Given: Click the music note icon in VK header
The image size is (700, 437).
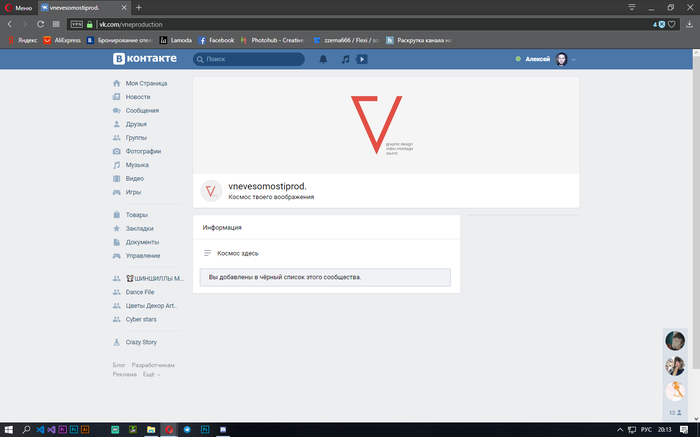Looking at the screenshot, I should pyautogui.click(x=345, y=60).
